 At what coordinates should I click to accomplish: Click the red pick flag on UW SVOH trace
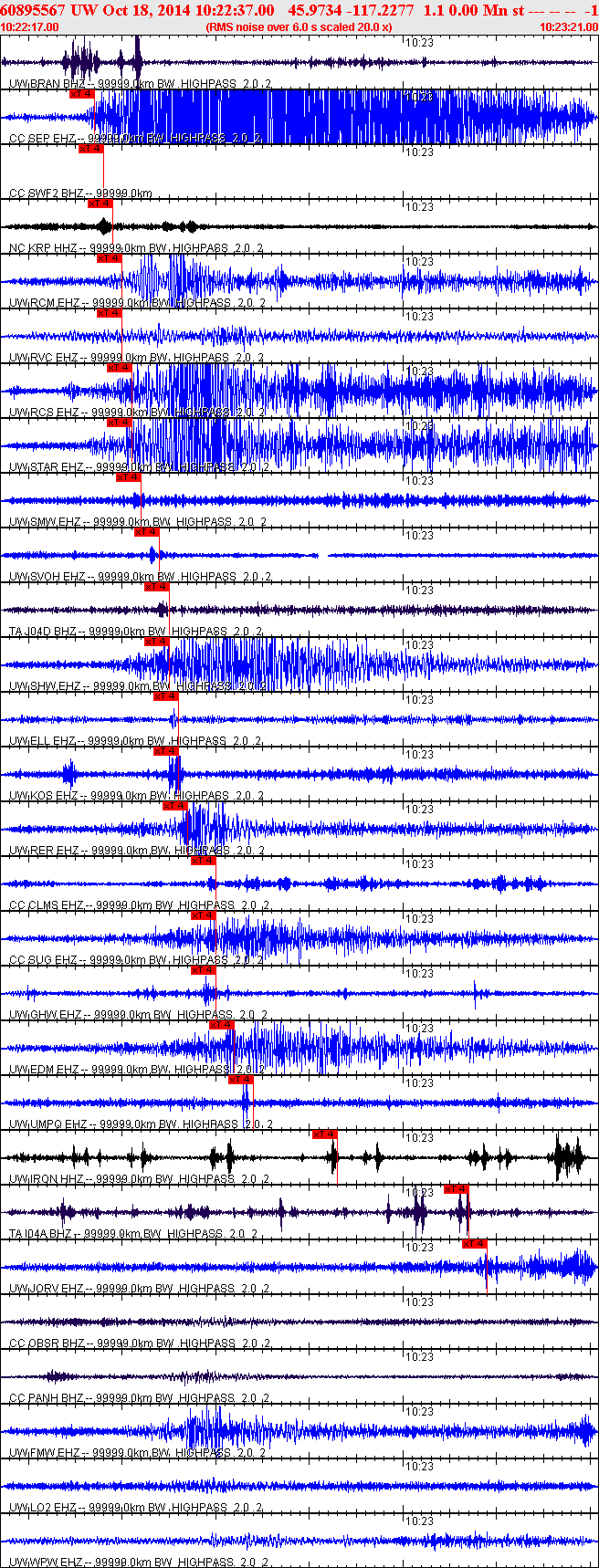[x=147, y=532]
